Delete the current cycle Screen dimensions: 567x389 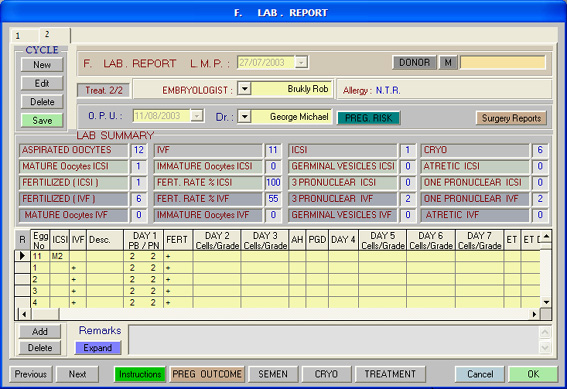pos(42,102)
